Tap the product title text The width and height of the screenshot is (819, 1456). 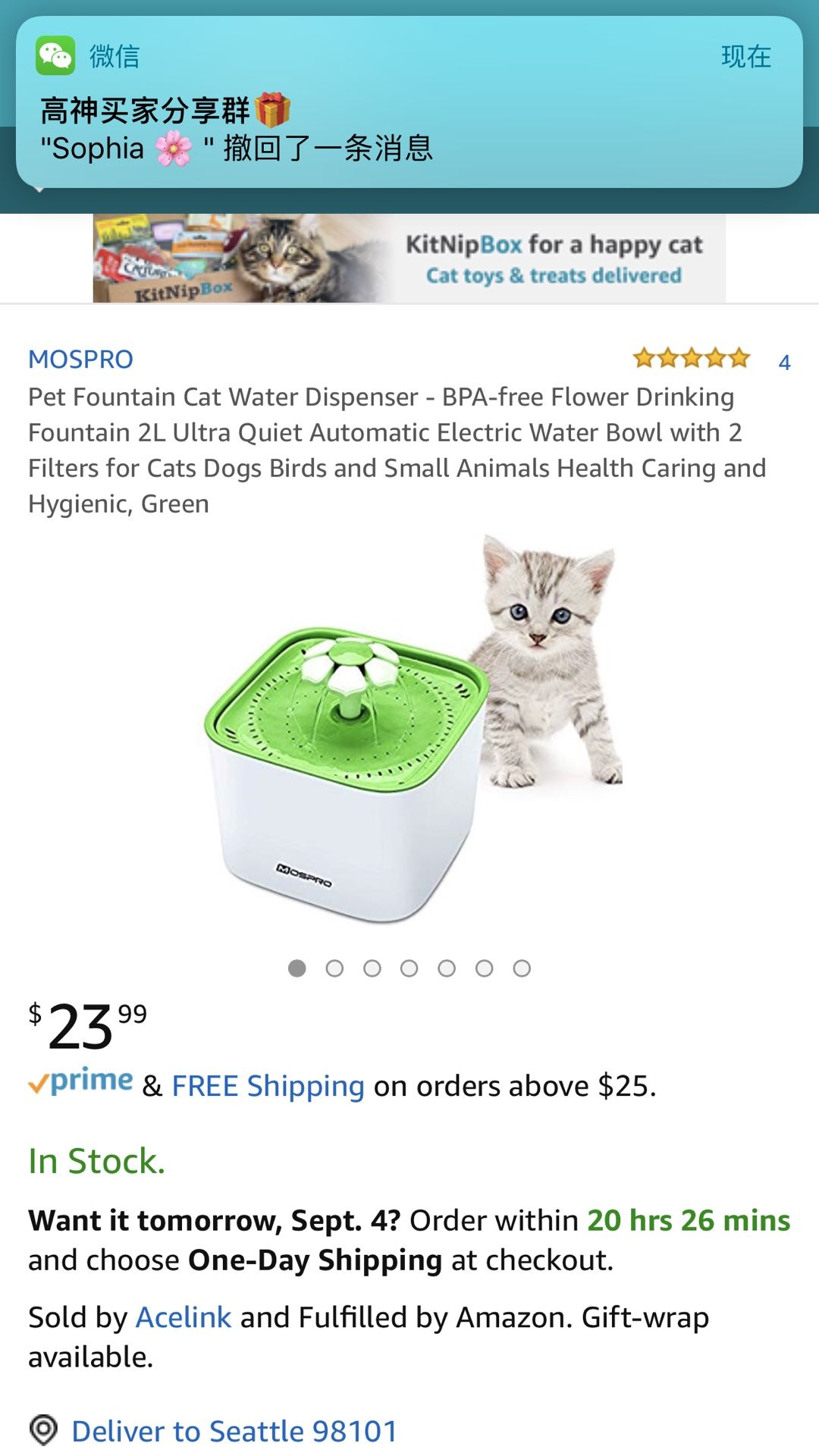[397, 450]
